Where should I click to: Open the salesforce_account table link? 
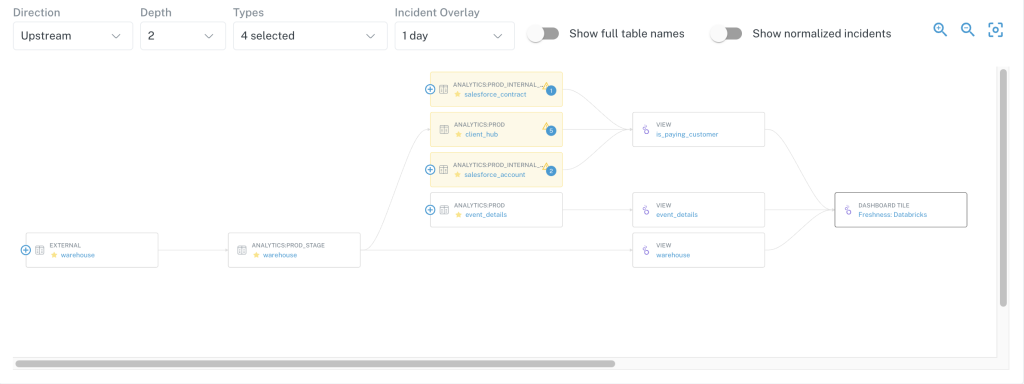pos(495,175)
